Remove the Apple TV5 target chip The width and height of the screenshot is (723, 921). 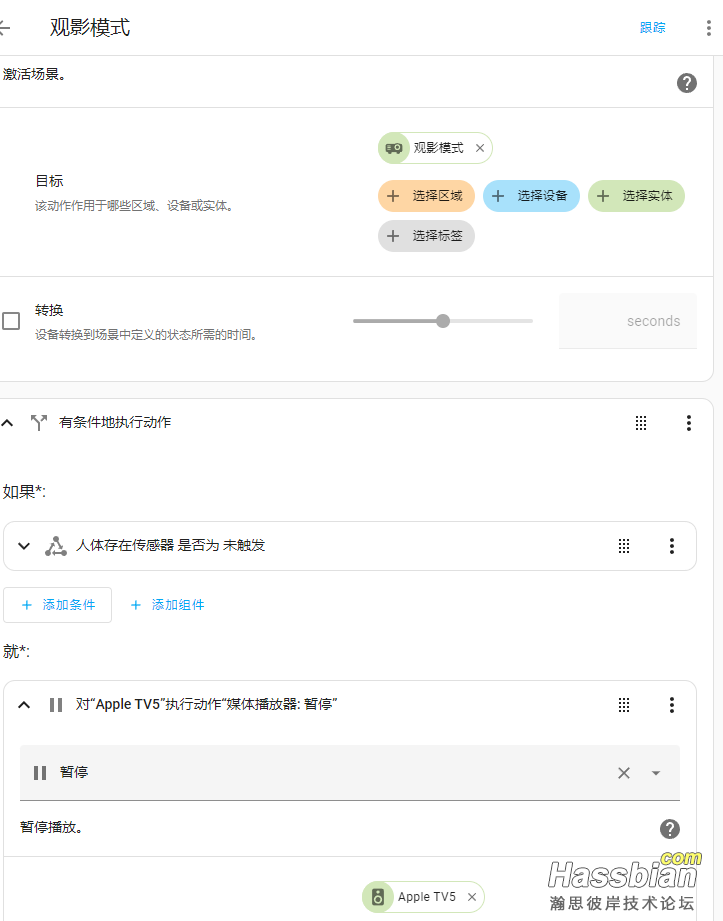(x=472, y=897)
